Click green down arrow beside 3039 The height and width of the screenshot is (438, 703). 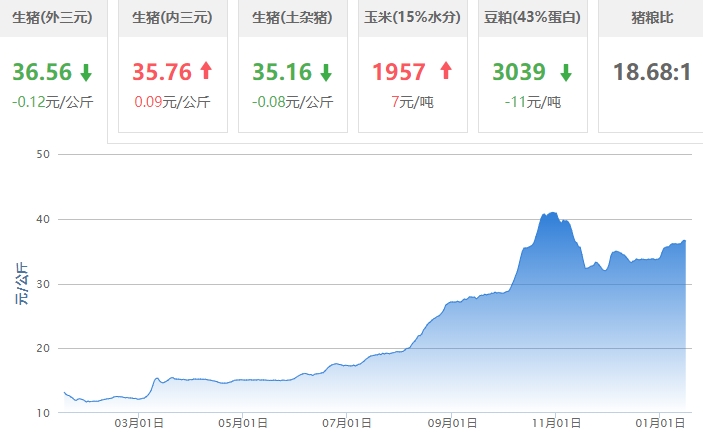[x=566, y=72]
